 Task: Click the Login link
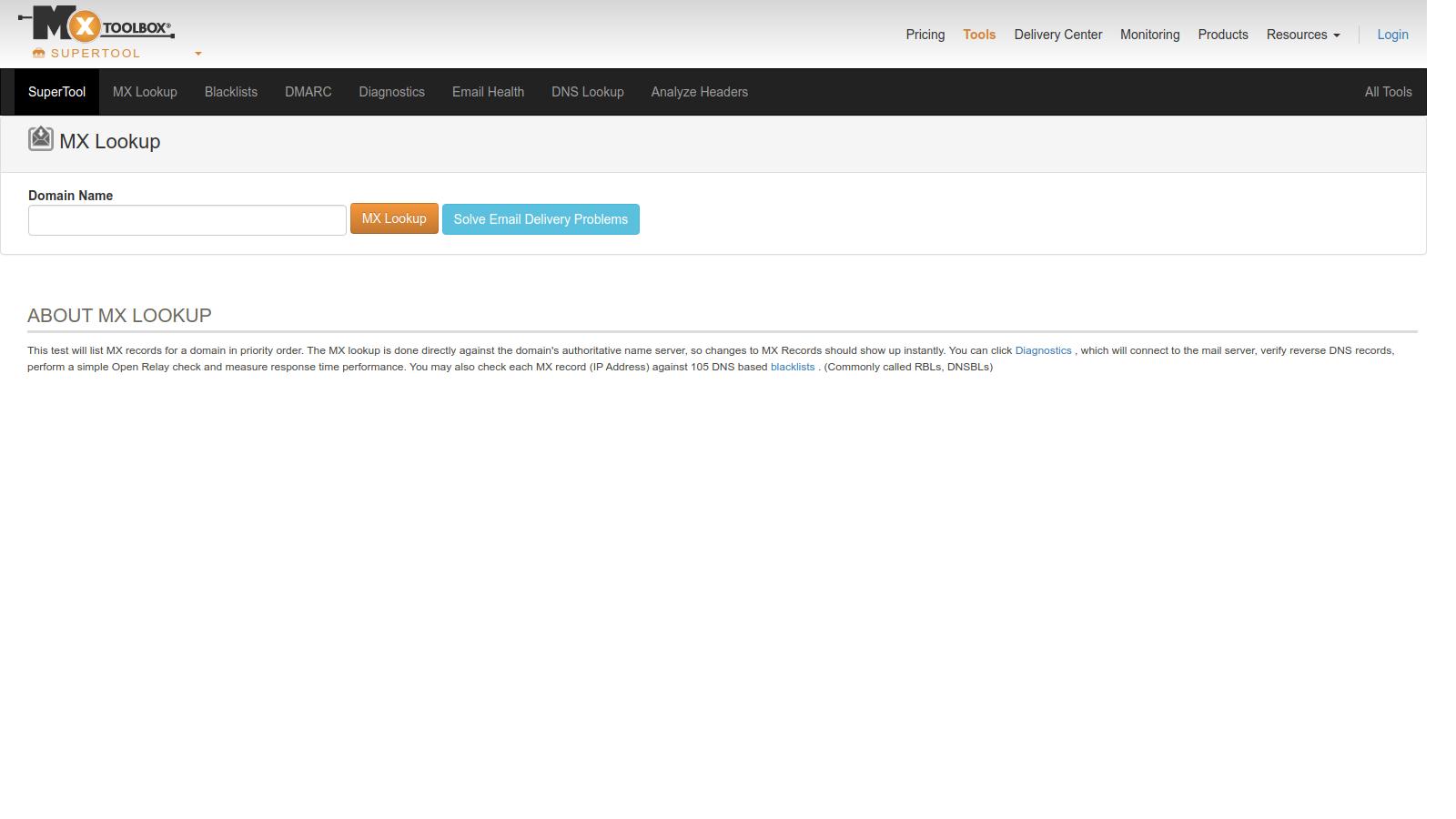[1392, 35]
